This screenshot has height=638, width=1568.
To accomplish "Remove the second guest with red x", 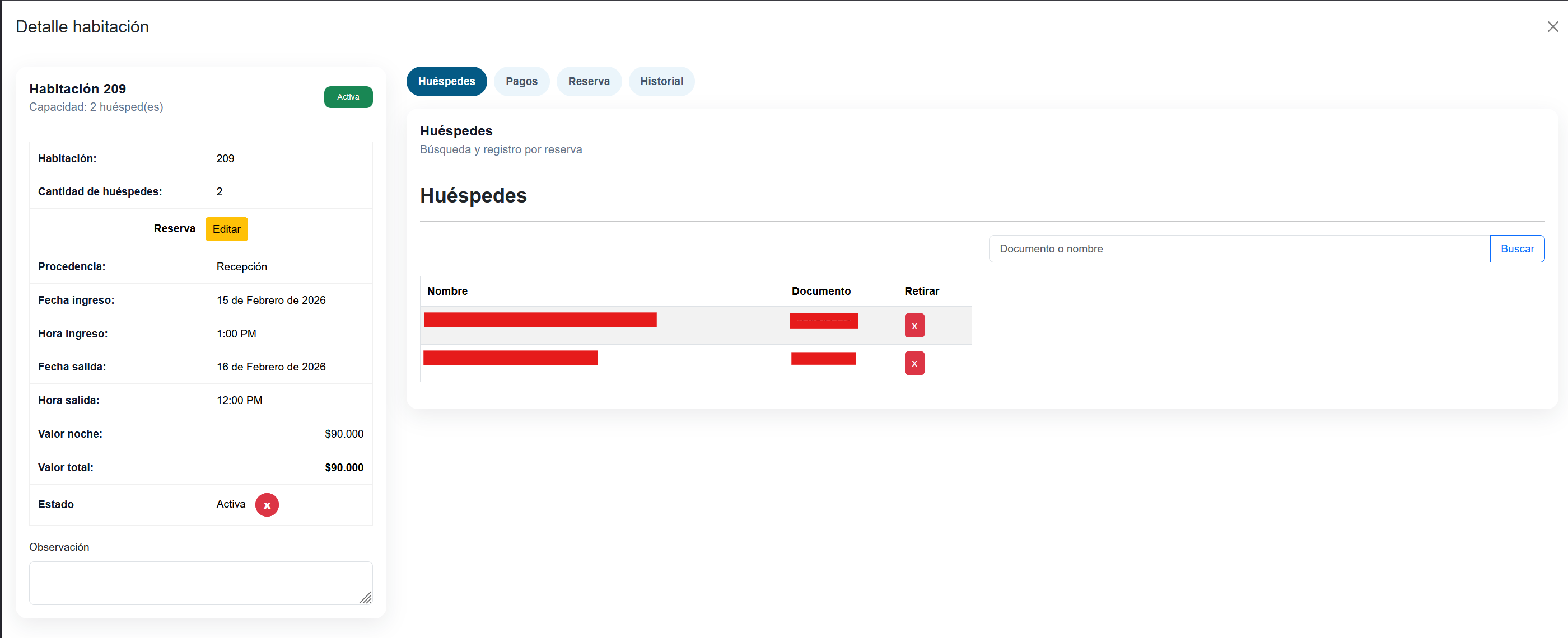I will point(914,363).
